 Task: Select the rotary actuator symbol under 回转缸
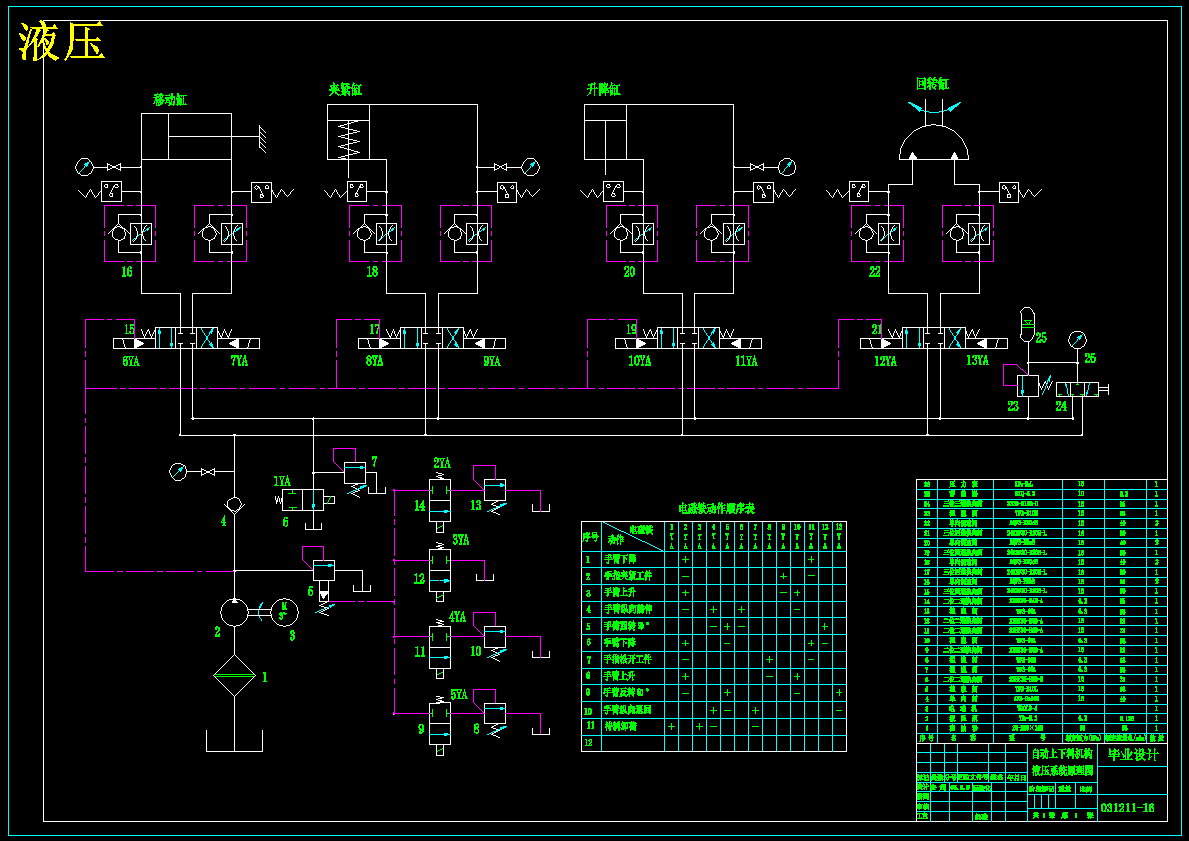coord(933,143)
